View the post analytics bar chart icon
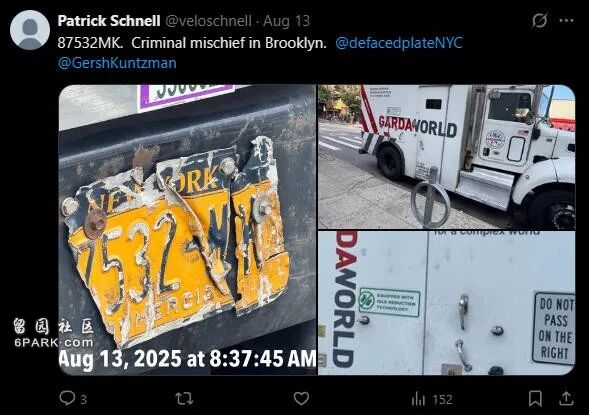Viewport: 589px width, 415px height. (418, 399)
